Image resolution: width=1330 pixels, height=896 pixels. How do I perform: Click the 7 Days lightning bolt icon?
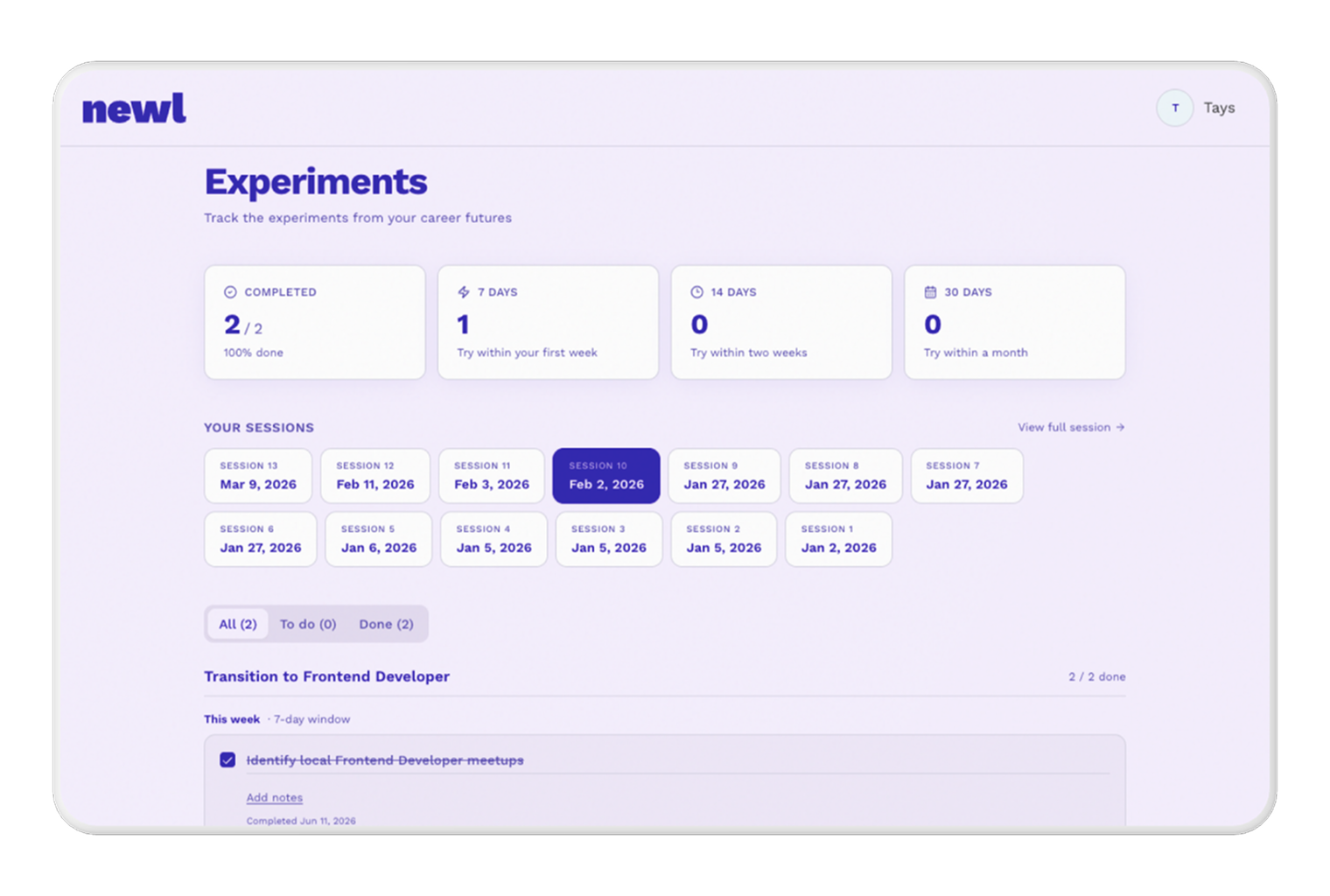[x=464, y=292]
